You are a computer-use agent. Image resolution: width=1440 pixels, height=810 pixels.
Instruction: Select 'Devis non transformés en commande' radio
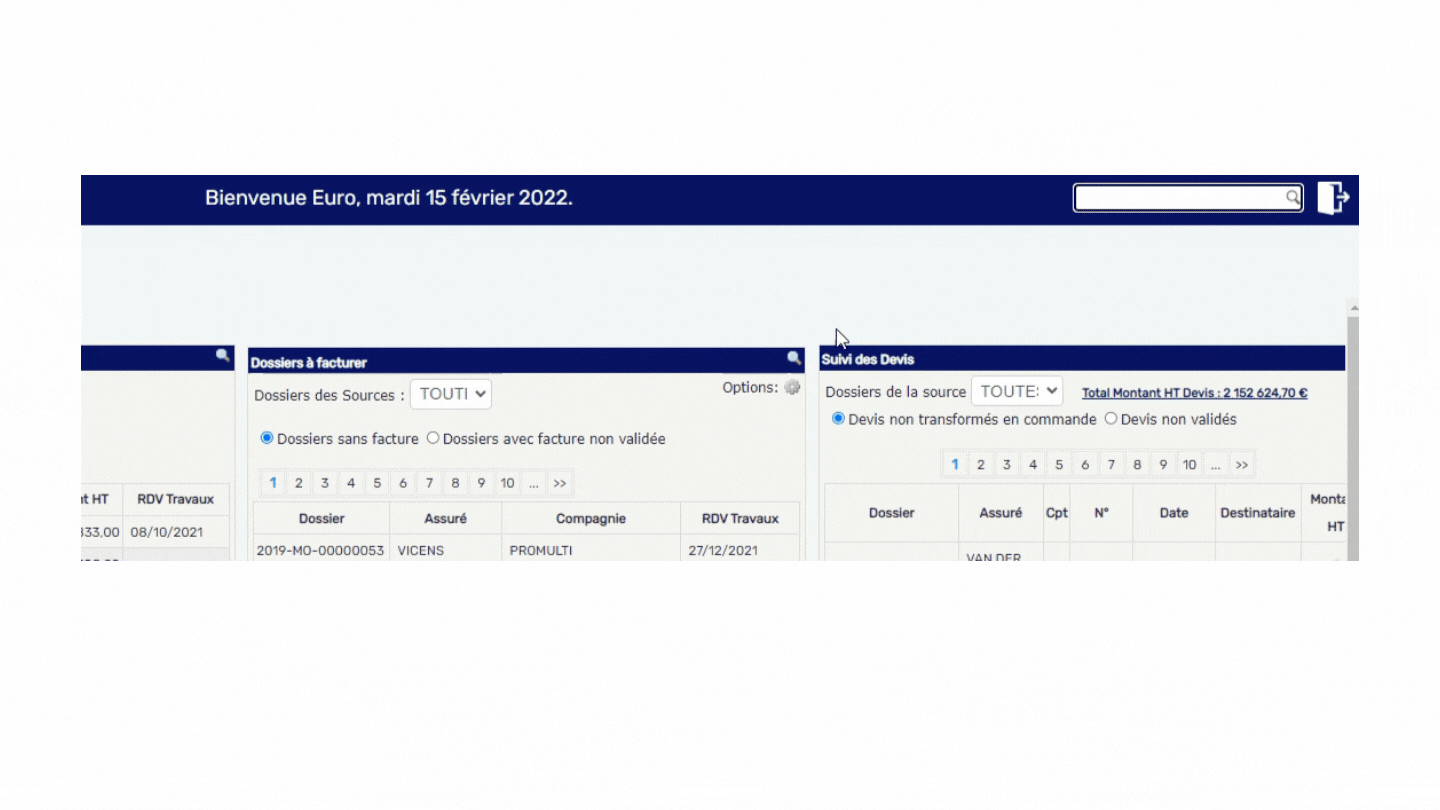point(838,419)
